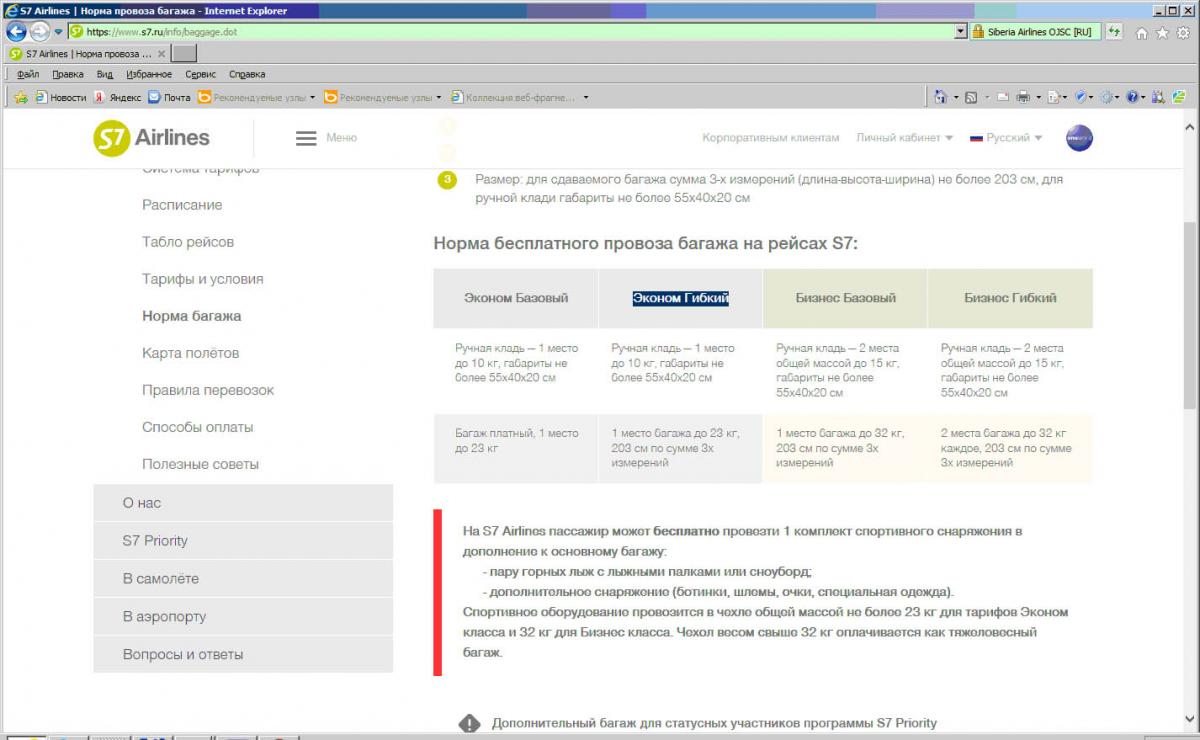
Task: Expand the О нас sidebar section
Action: click(243, 503)
